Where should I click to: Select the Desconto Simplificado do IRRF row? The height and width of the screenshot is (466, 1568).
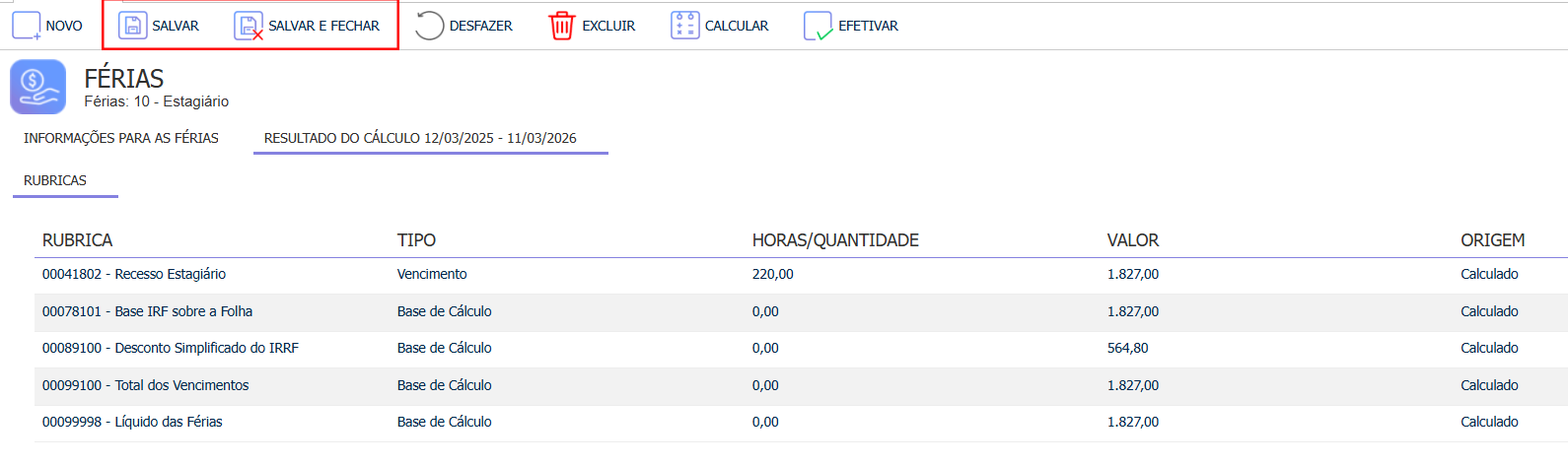point(801,349)
